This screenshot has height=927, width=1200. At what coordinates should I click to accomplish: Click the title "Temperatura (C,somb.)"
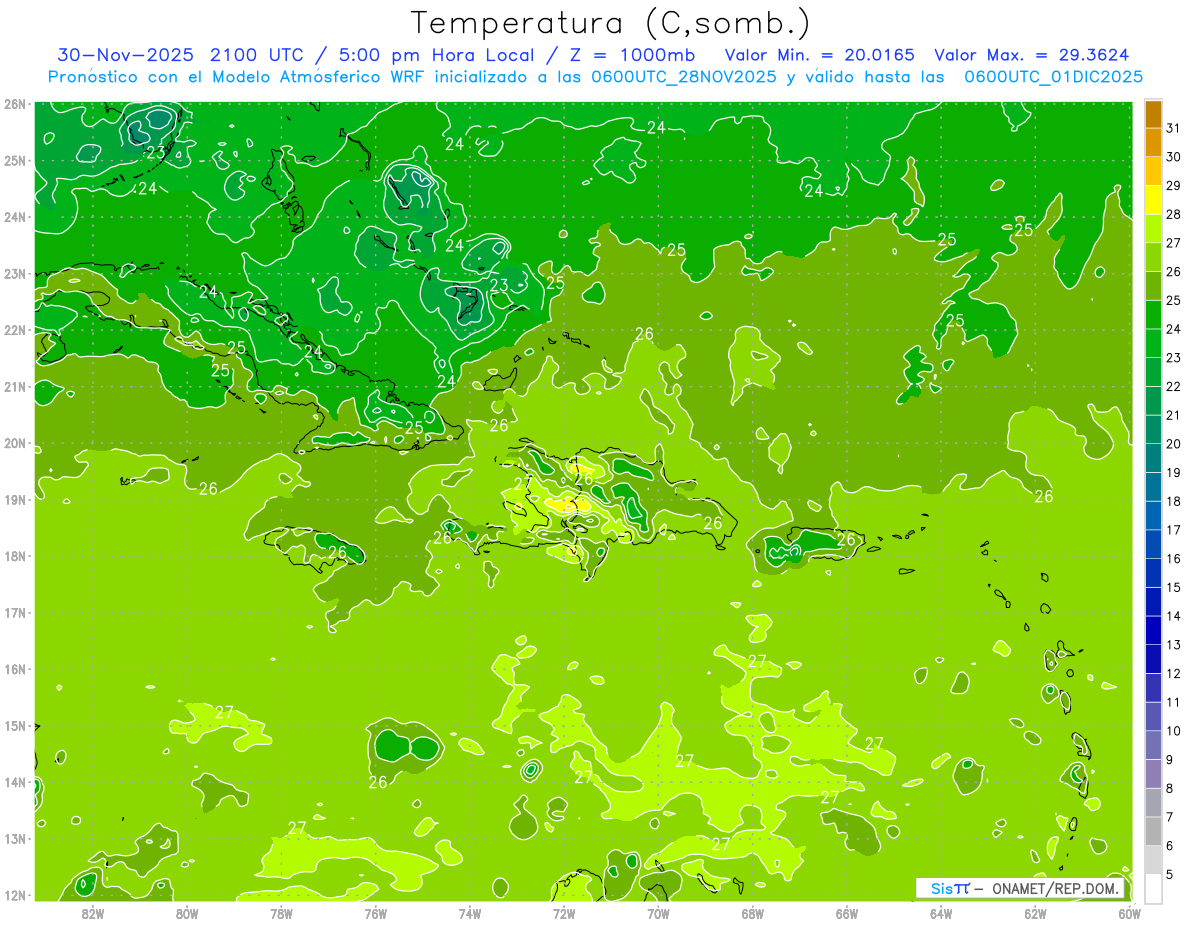pyautogui.click(x=611, y=23)
